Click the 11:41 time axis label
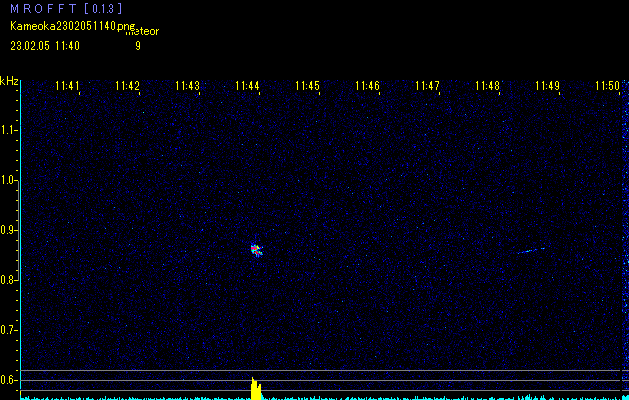Image resolution: width=629 pixels, height=400 pixels. click(x=67, y=85)
